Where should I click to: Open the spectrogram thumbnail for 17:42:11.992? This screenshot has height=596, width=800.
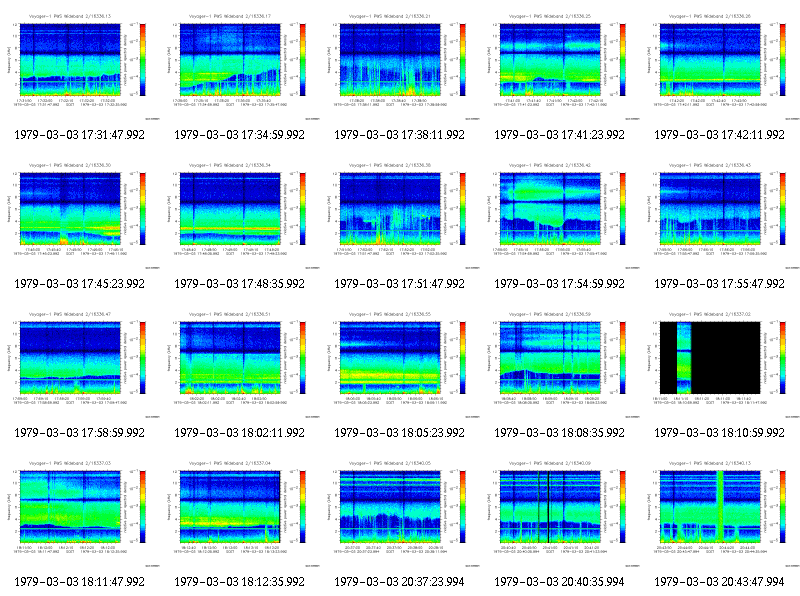click(720, 66)
